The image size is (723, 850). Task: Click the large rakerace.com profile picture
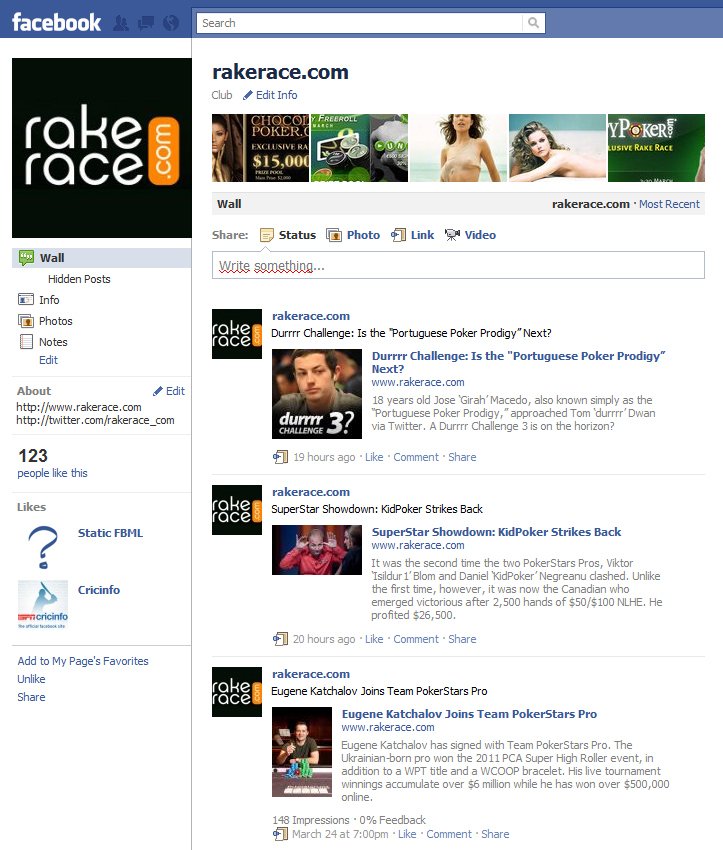(102, 148)
